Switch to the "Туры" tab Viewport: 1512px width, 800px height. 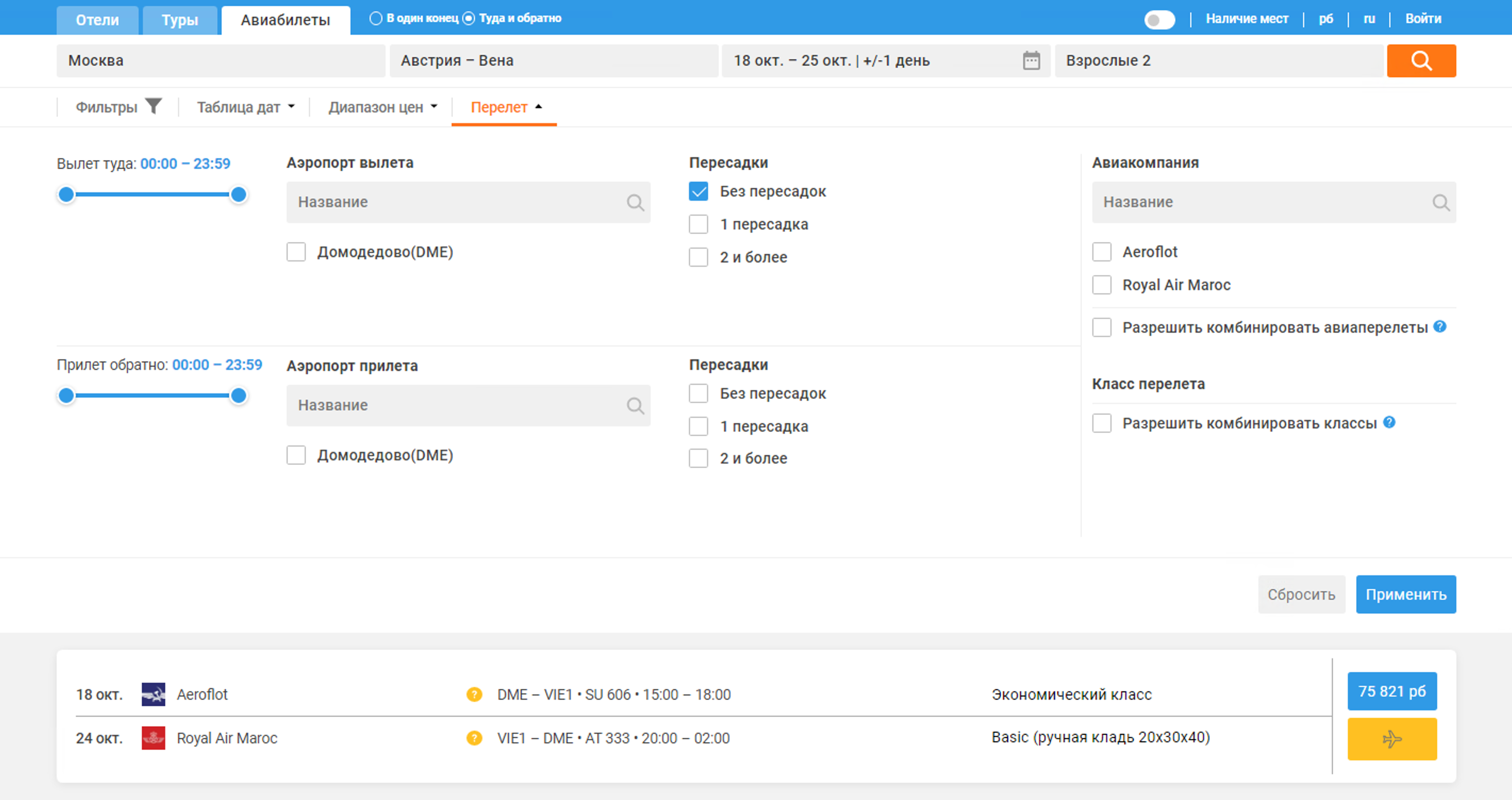(179, 20)
